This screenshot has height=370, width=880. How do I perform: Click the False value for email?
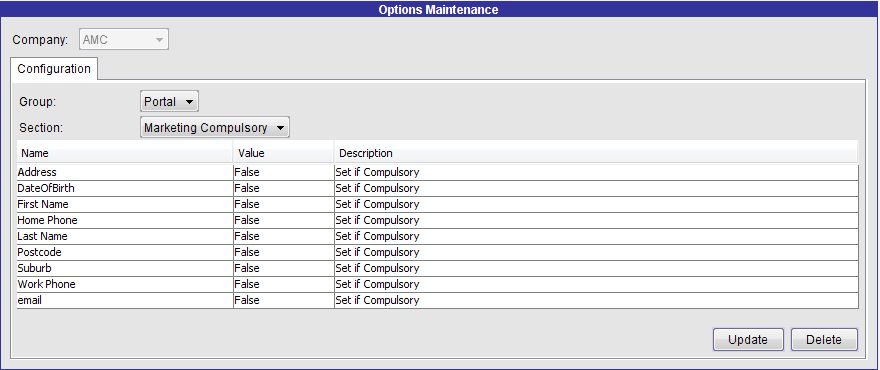(x=247, y=300)
